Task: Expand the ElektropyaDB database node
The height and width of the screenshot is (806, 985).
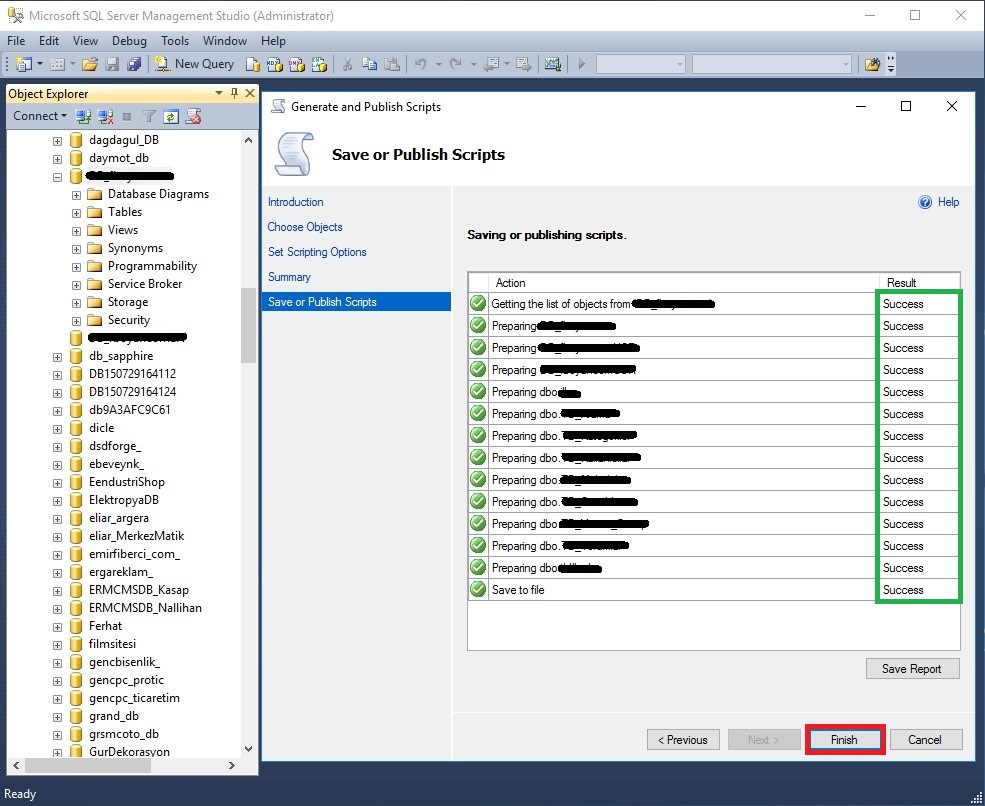Action: click(57, 501)
